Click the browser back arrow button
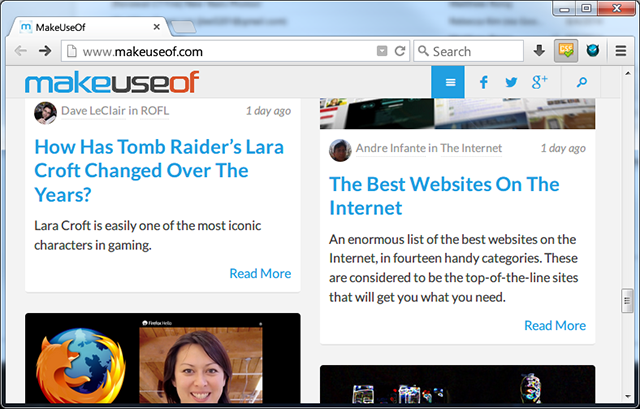The image size is (640, 409). (x=20, y=51)
